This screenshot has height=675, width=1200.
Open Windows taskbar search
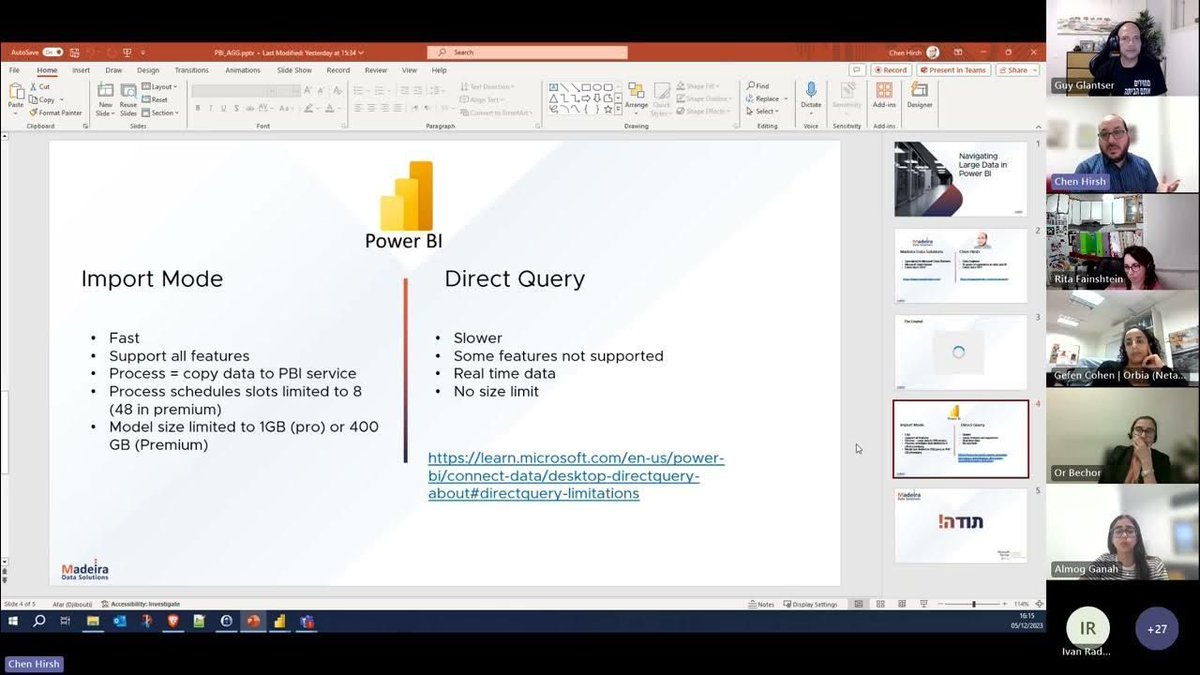coord(39,621)
